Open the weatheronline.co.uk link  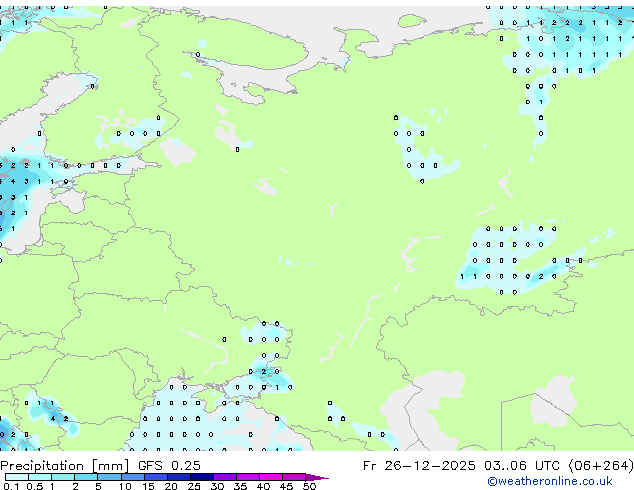click(x=550, y=481)
